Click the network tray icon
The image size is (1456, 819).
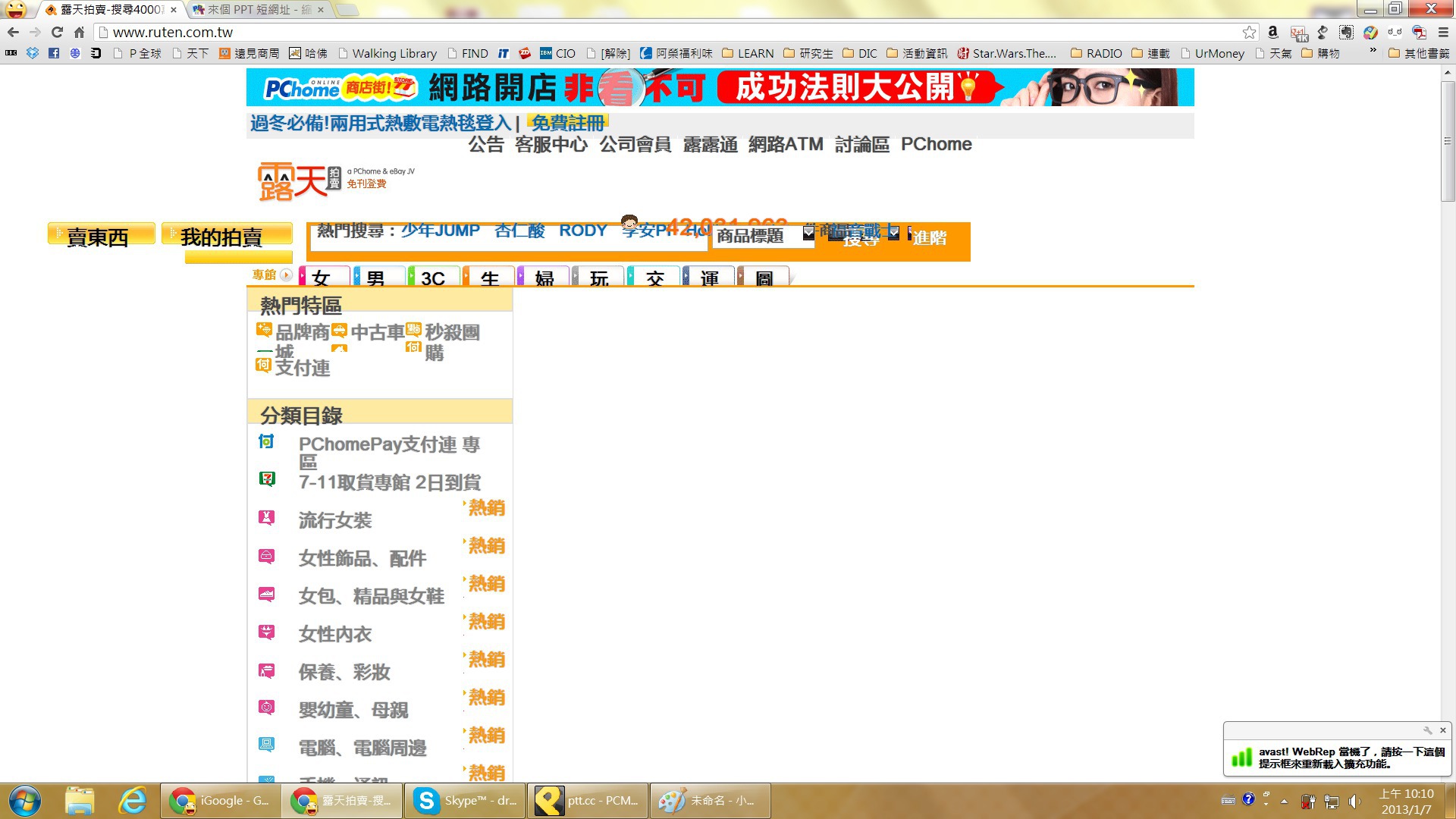[1332, 801]
